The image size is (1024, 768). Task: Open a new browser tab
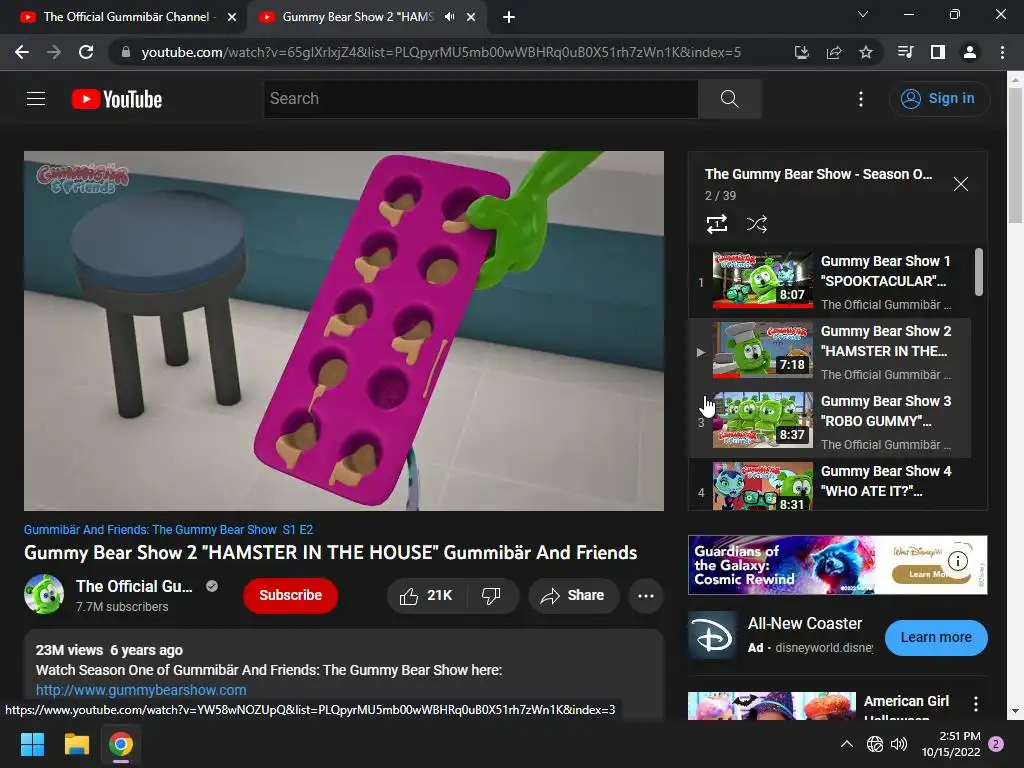509,17
